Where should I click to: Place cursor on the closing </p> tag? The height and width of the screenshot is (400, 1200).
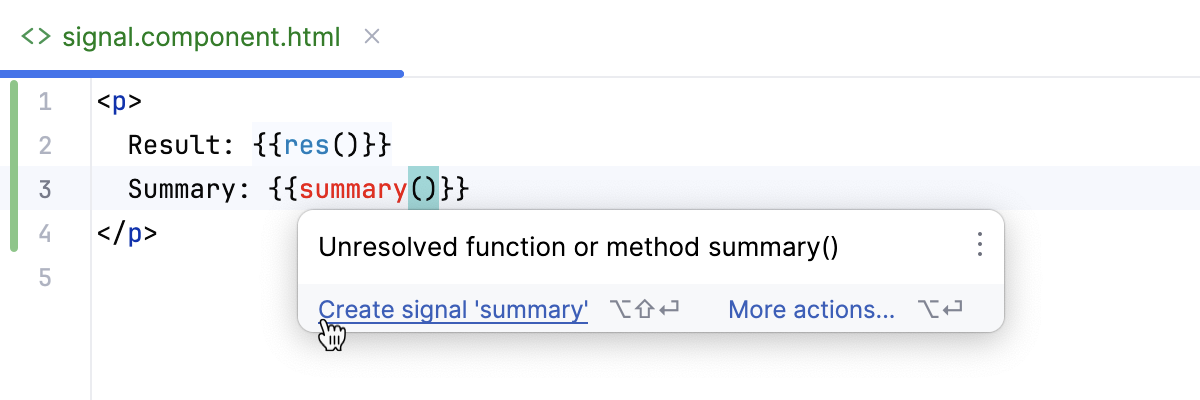click(x=127, y=233)
